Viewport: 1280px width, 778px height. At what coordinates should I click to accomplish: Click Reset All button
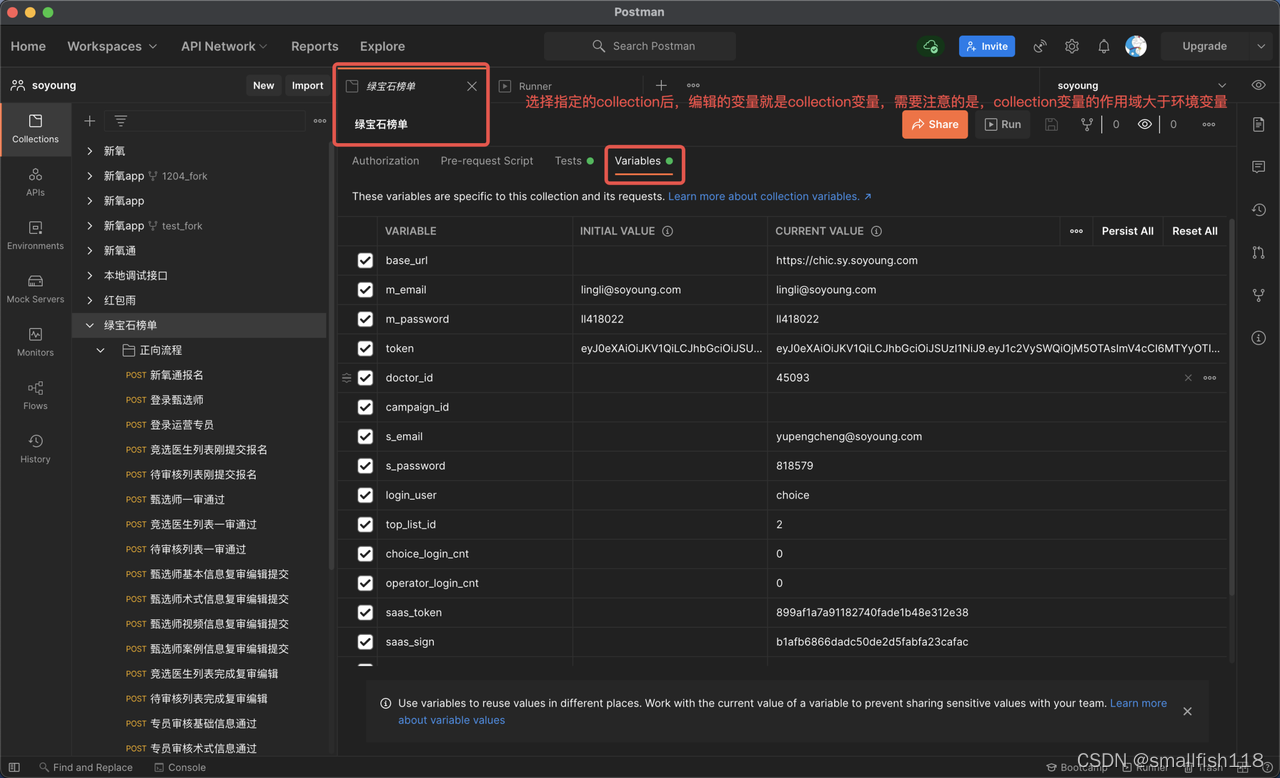[1195, 231]
